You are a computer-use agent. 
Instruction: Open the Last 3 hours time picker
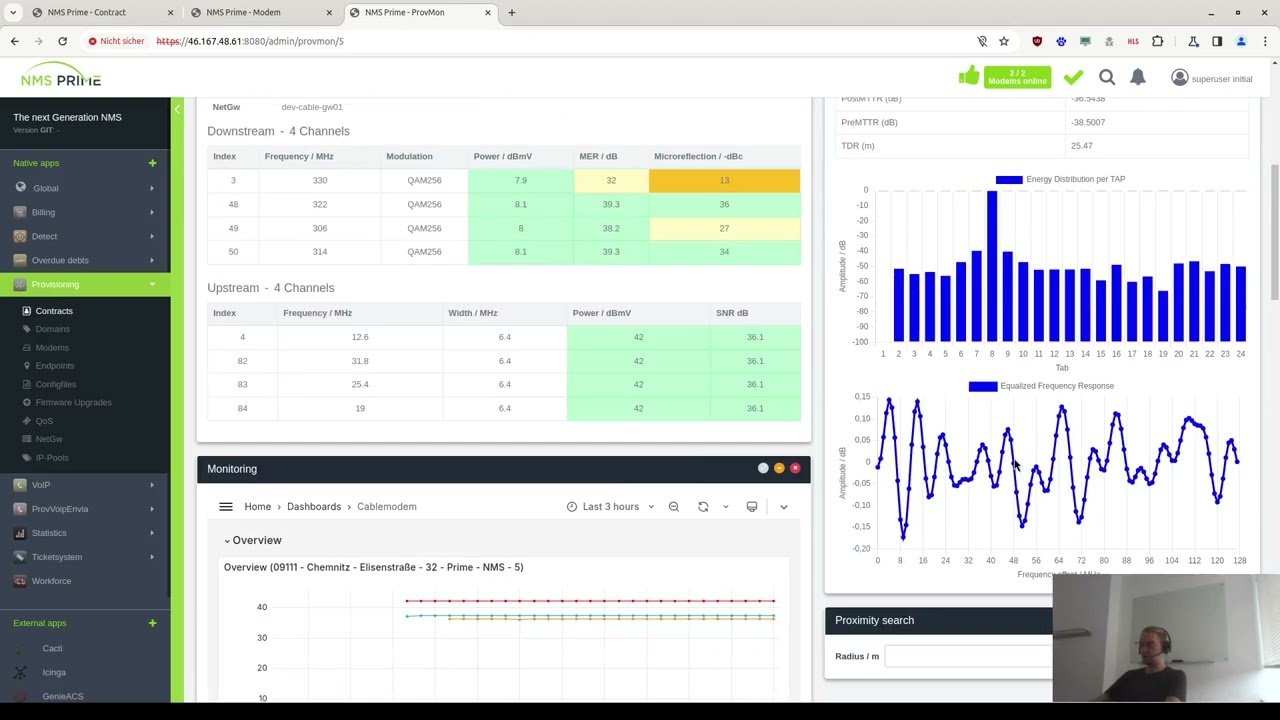[610, 507]
